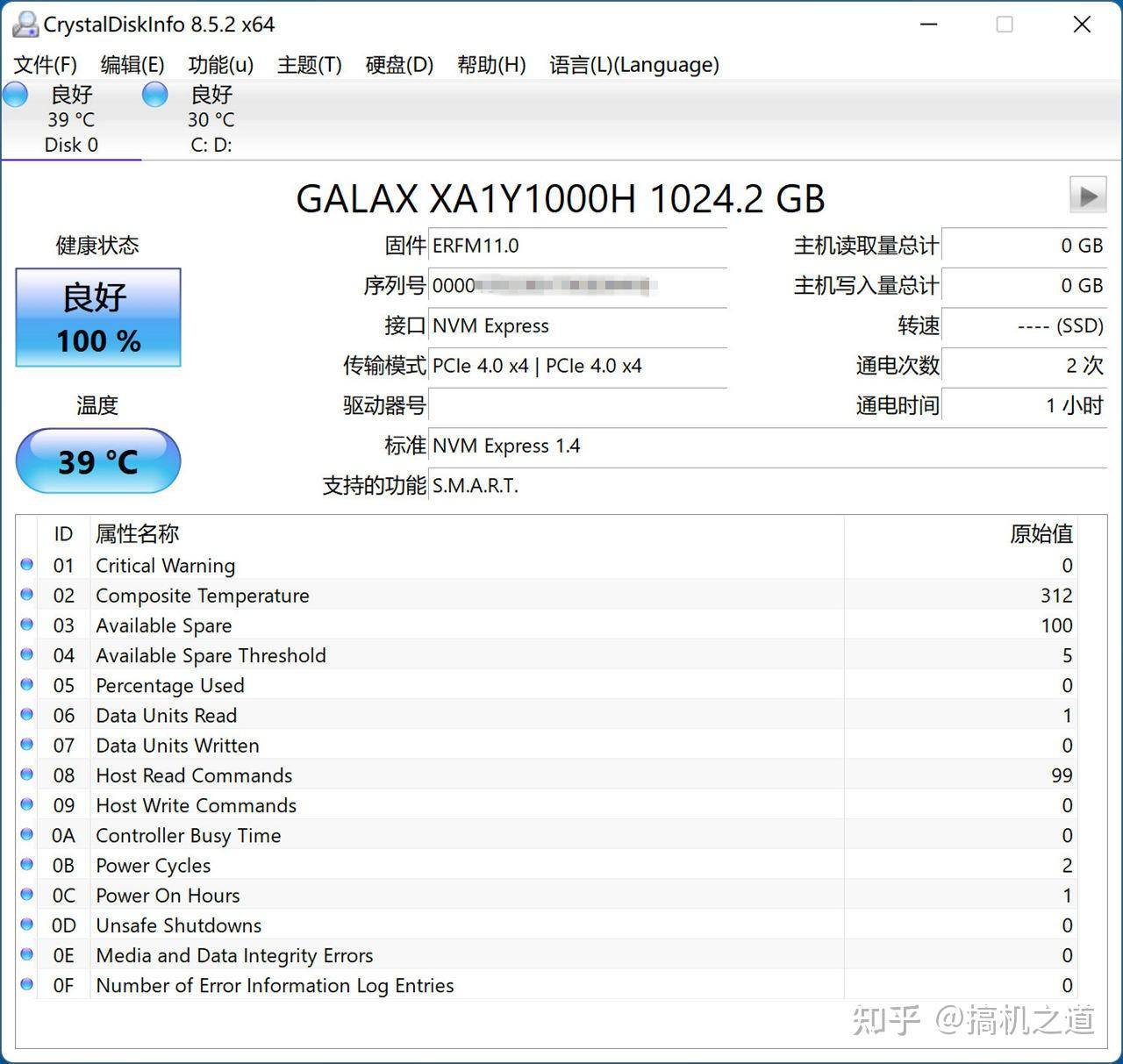This screenshot has height=1064, width=1123.
Task: Select the Power On Hours row name
Action: 168,896
